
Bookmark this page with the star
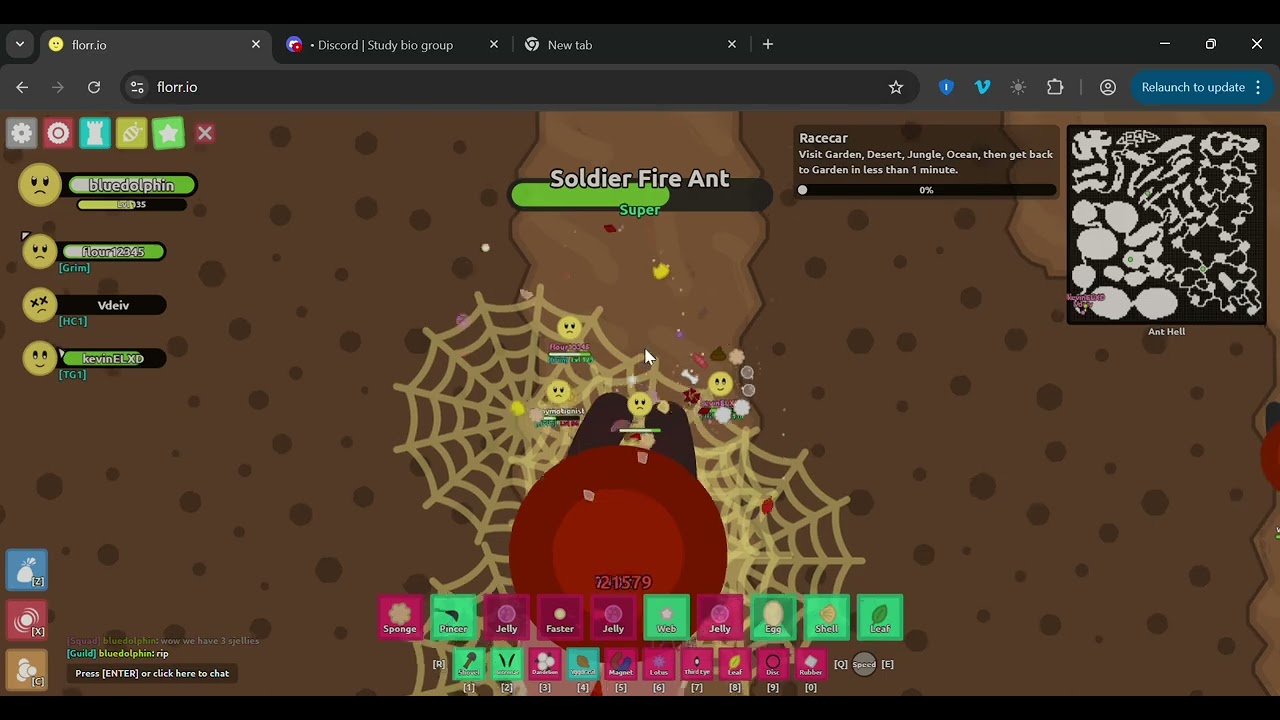click(x=896, y=87)
